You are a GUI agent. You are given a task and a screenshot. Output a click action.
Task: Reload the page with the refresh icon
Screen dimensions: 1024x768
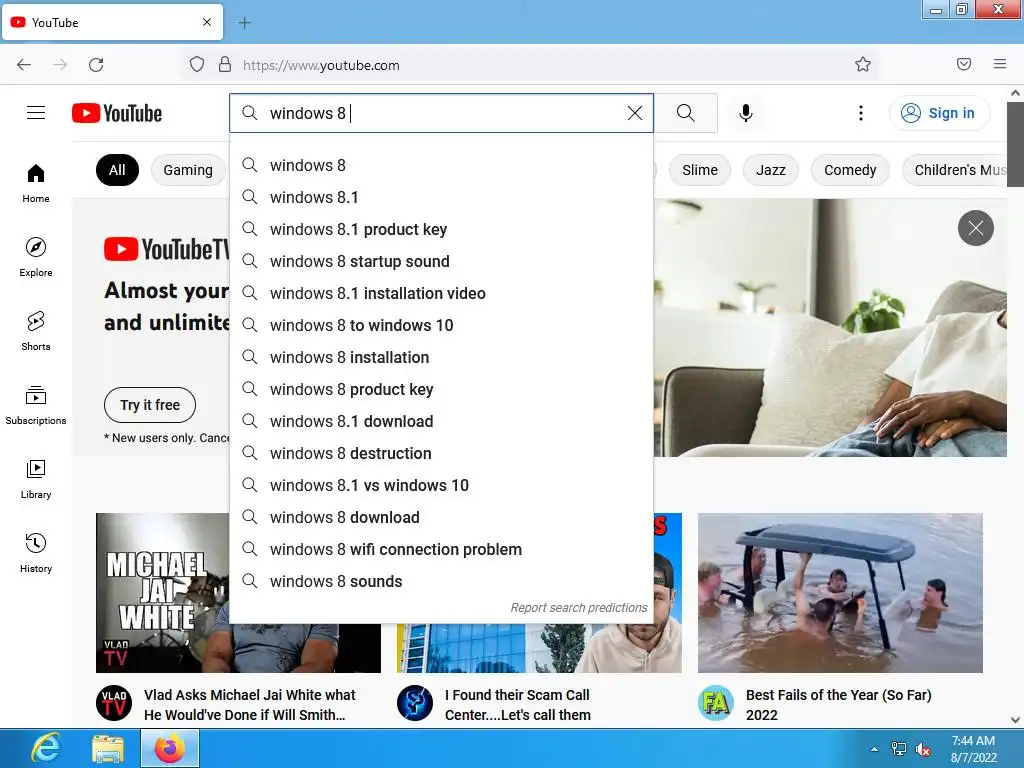pyautogui.click(x=96, y=65)
